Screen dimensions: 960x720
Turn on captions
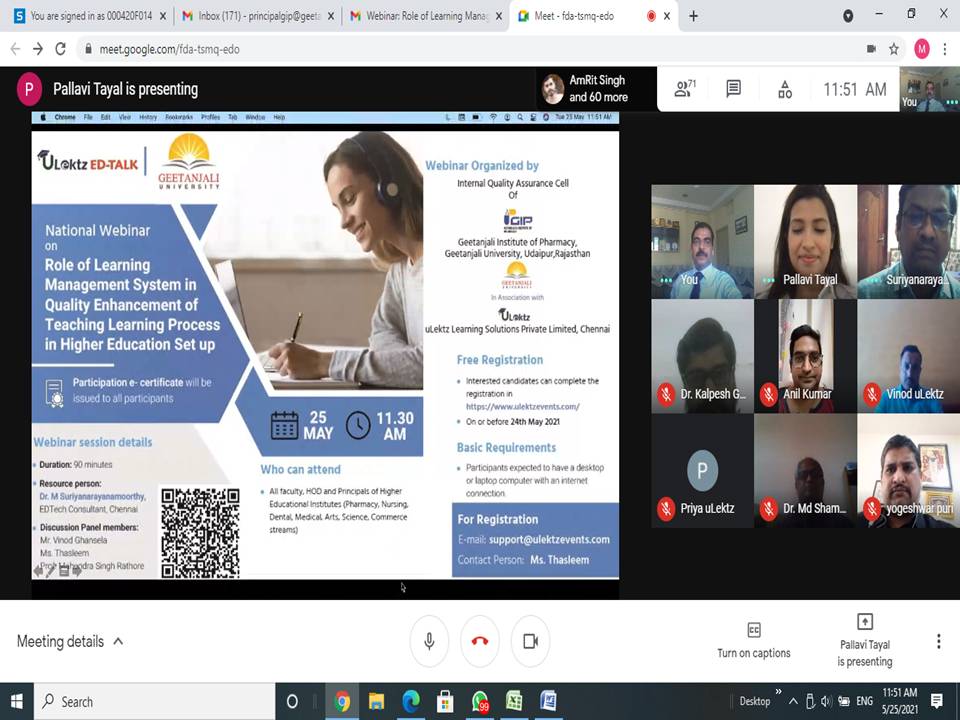tap(754, 640)
